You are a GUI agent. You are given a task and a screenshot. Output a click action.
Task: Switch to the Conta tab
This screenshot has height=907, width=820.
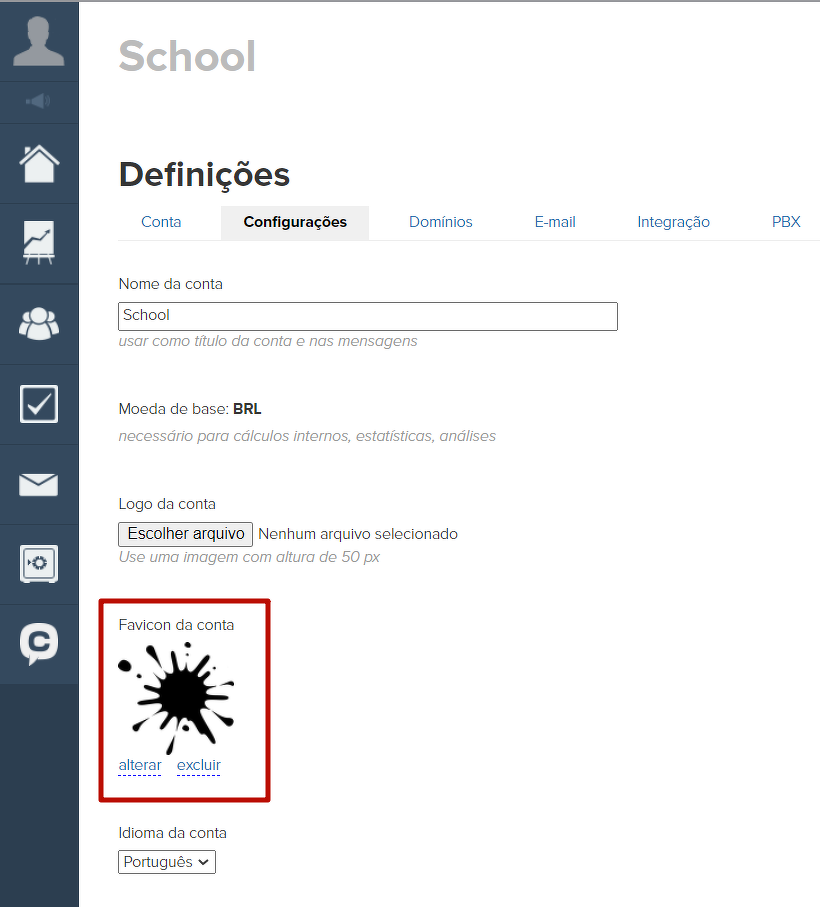pos(161,222)
